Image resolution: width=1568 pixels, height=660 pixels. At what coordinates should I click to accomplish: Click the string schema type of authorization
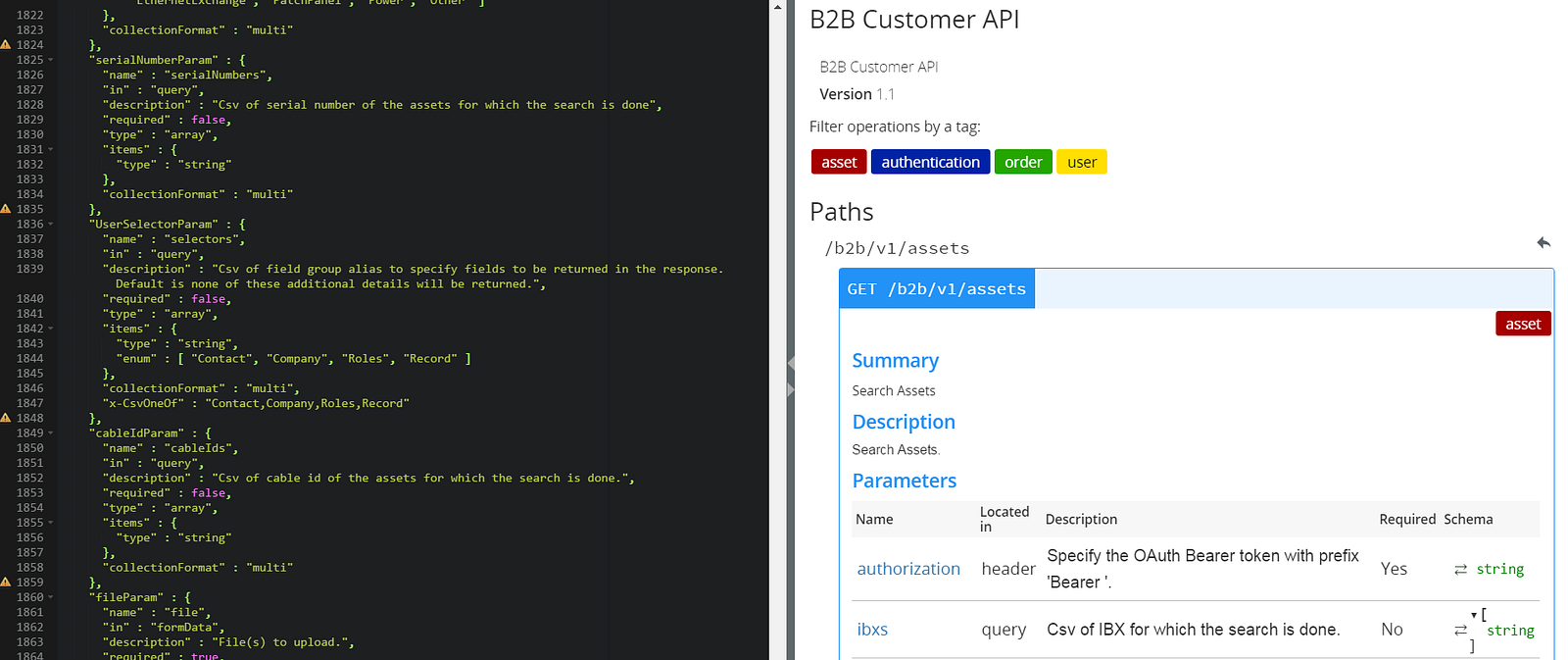pos(1500,569)
